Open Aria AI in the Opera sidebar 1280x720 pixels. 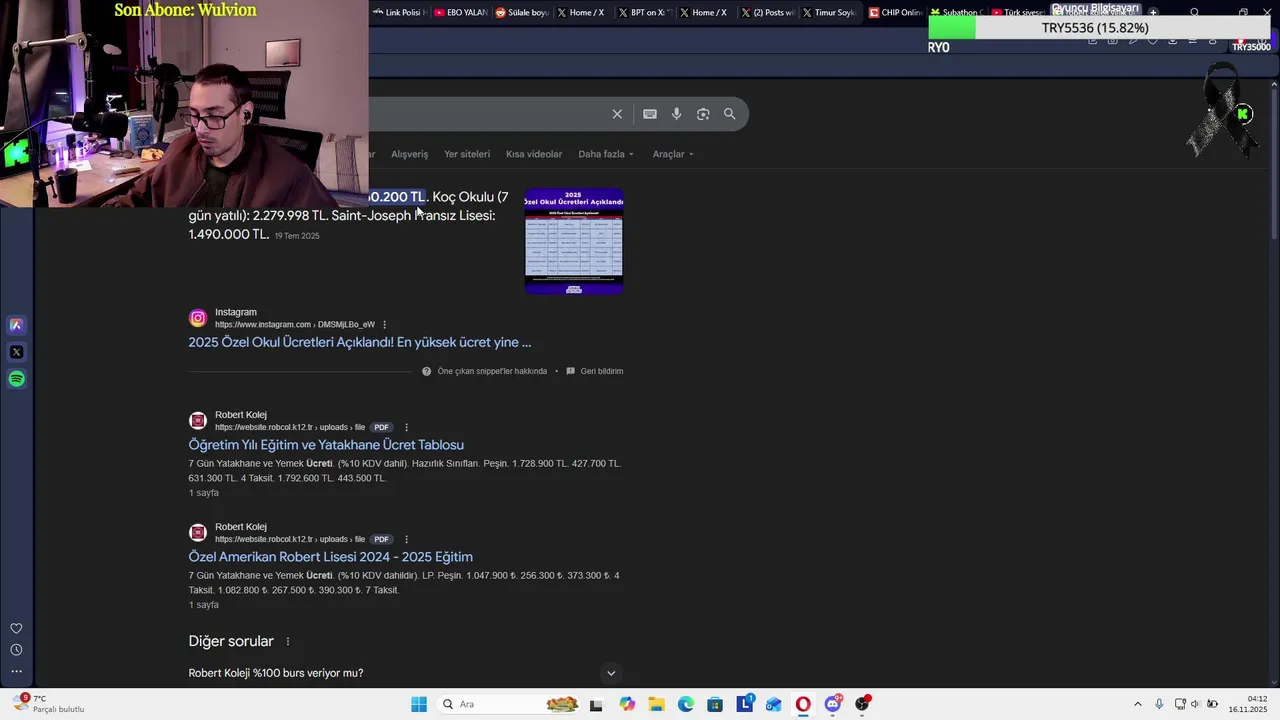coord(16,325)
